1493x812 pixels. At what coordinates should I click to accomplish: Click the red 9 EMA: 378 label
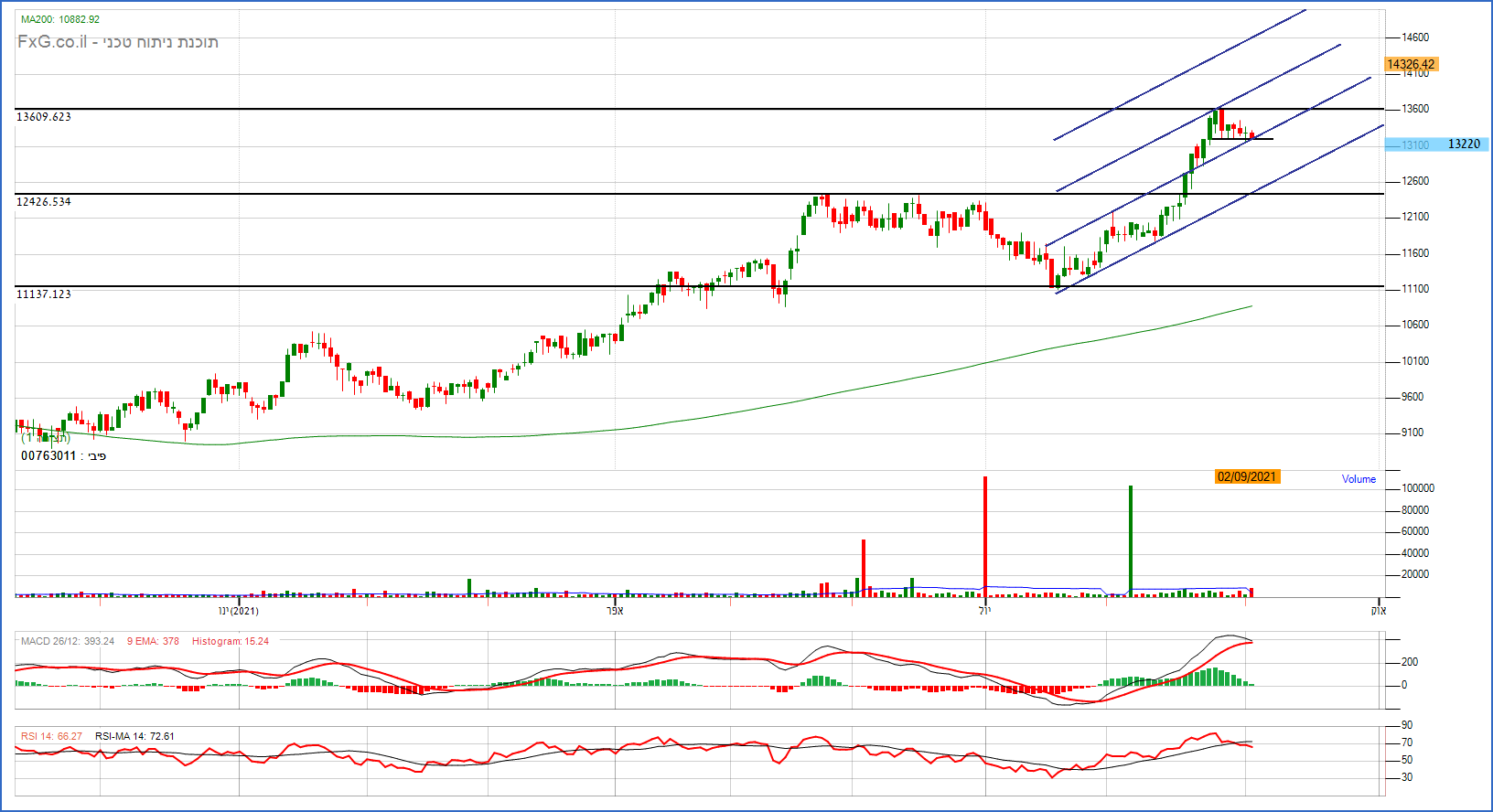[153, 641]
